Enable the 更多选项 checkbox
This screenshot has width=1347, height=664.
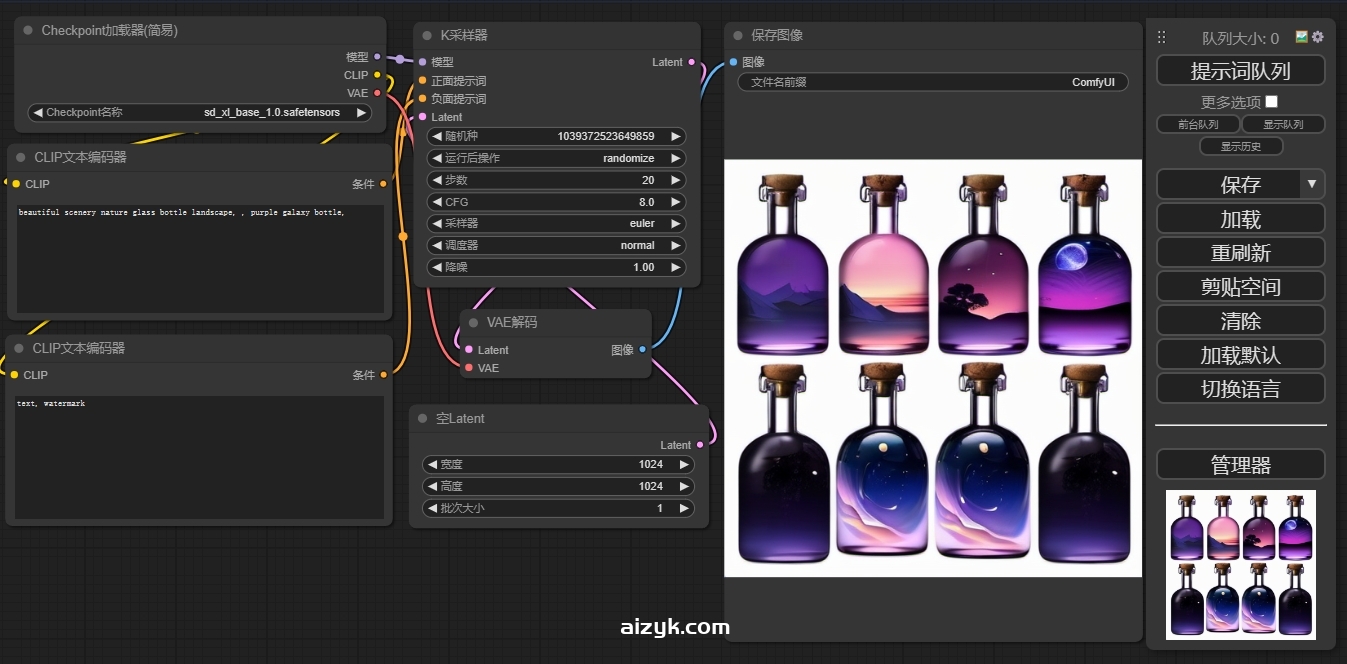point(1271,101)
